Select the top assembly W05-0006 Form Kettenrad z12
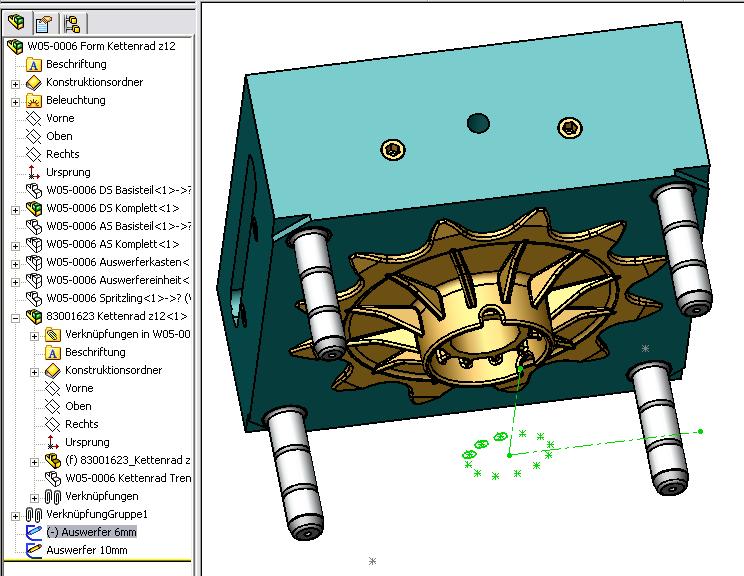 pos(101,46)
